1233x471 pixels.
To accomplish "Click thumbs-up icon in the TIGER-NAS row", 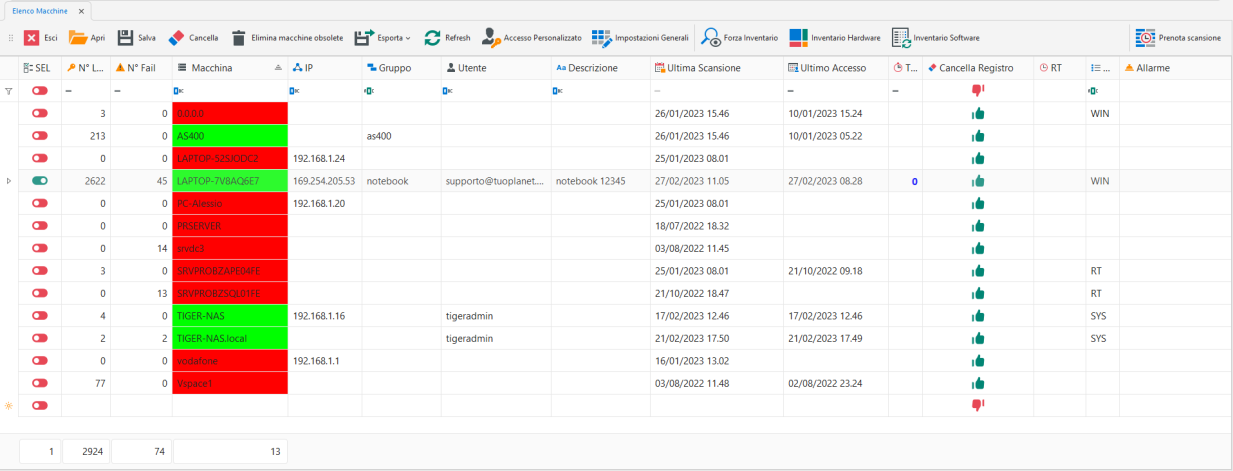I will [x=977, y=316].
